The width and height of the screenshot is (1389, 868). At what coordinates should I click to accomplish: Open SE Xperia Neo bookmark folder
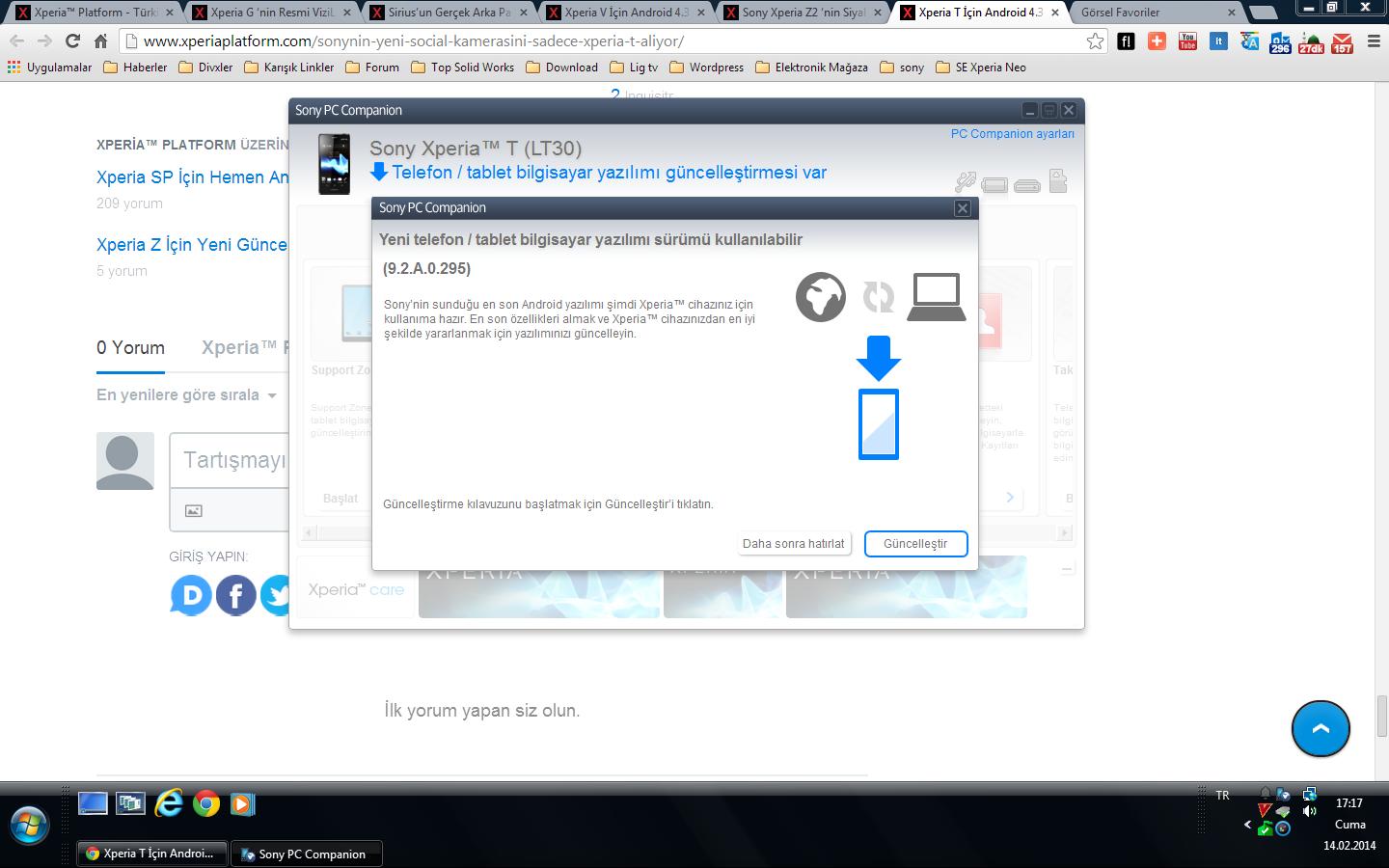click(981, 68)
